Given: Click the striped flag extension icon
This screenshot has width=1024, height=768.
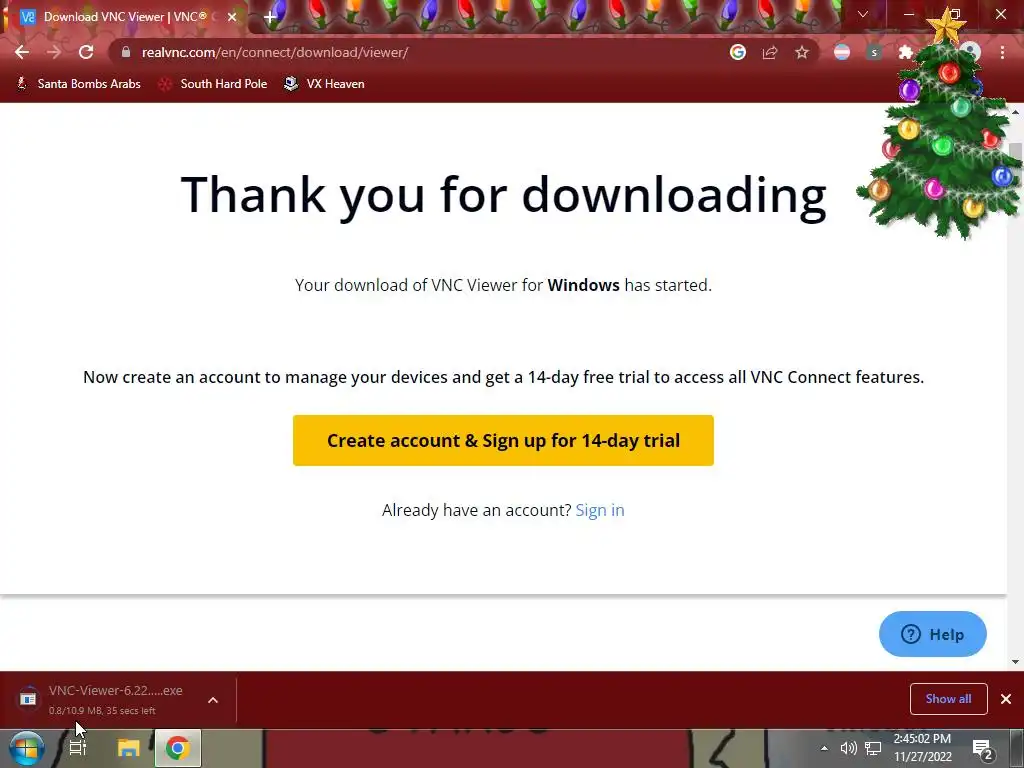Looking at the screenshot, I should pos(842,52).
